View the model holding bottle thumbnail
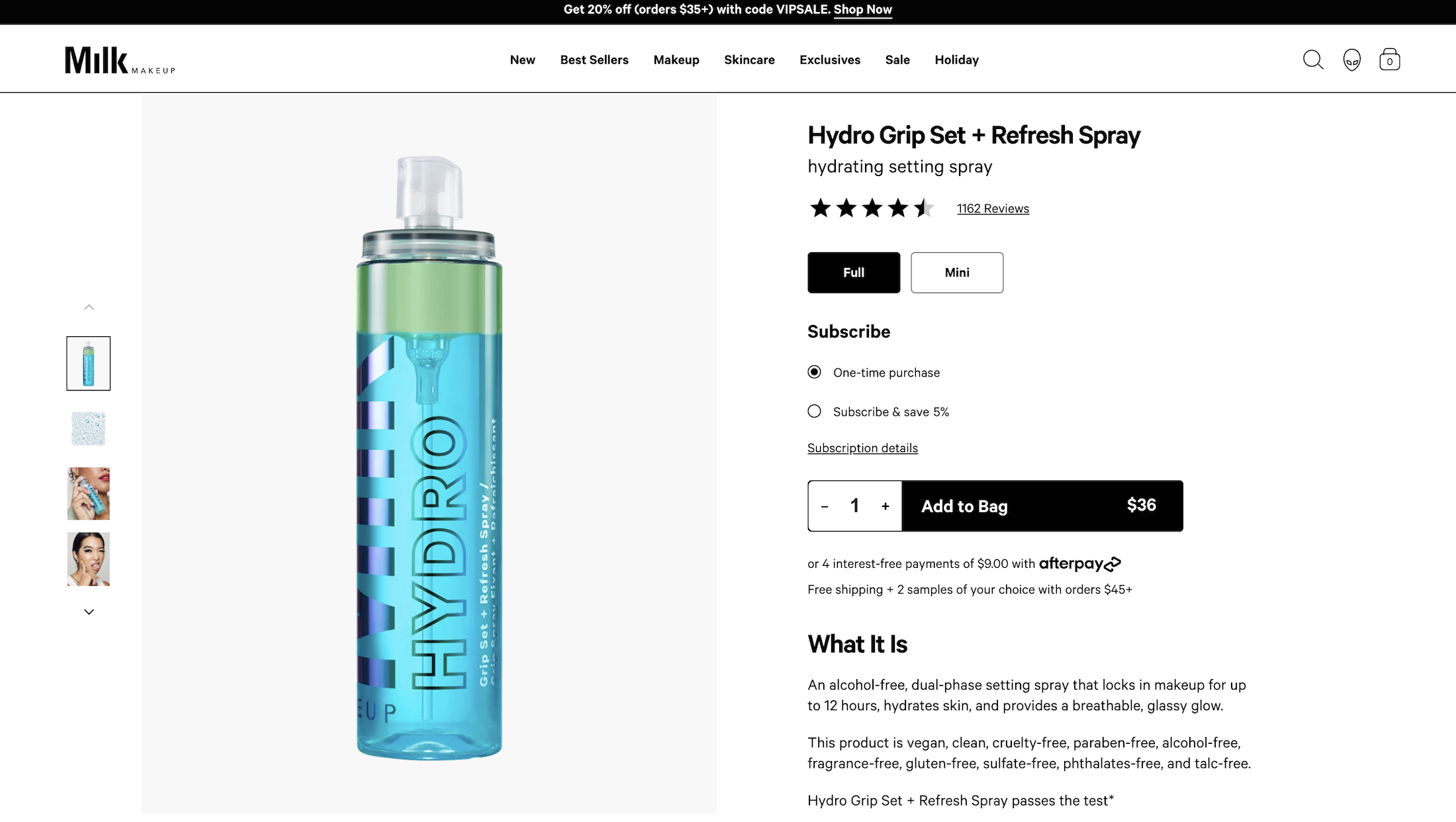Image resolution: width=1456 pixels, height=822 pixels. pyautogui.click(x=89, y=494)
